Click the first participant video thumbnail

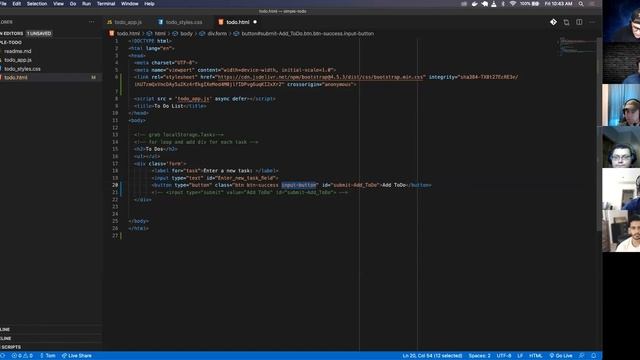[621, 21]
